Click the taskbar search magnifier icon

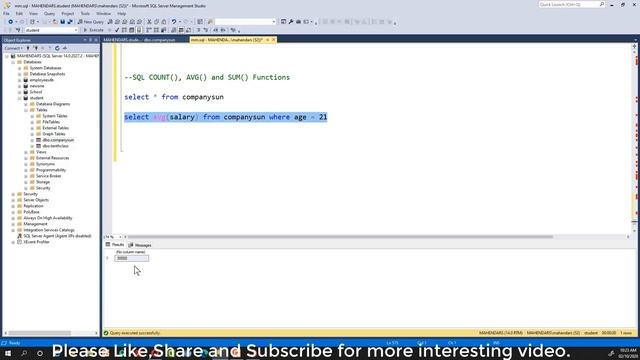click(24, 353)
